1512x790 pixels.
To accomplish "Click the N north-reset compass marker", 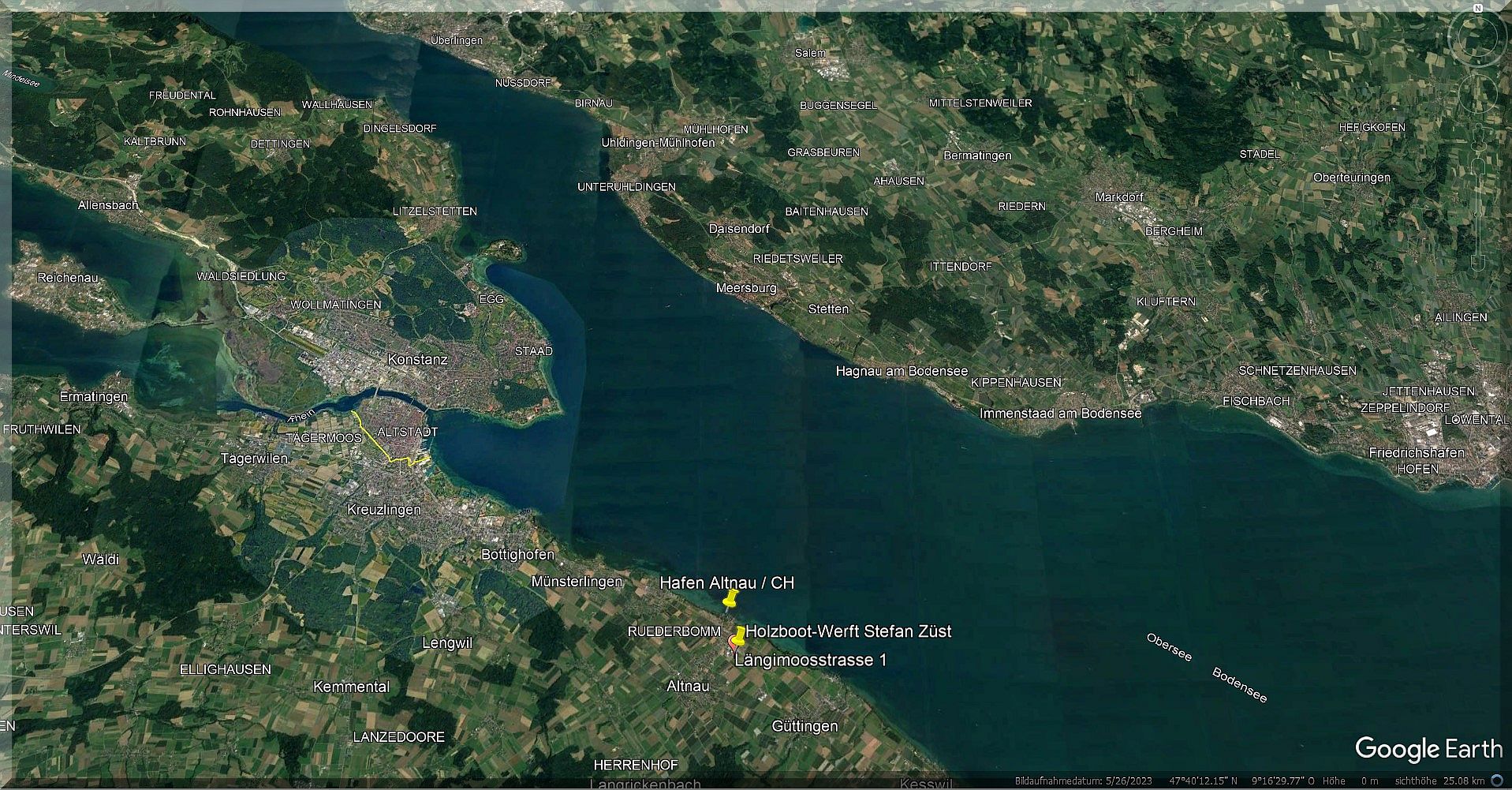I will (x=1477, y=9).
